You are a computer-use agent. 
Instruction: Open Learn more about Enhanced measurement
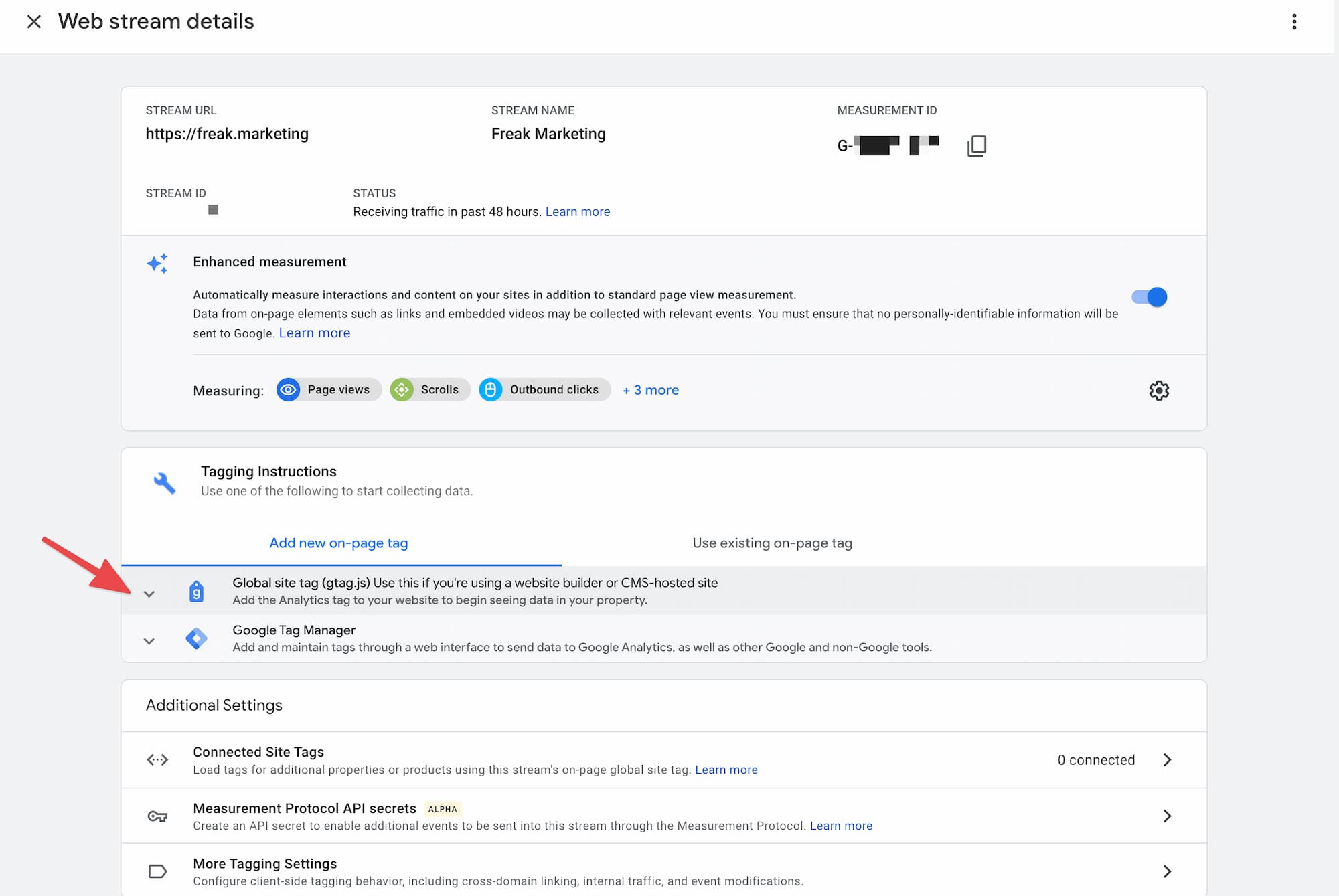pos(315,333)
